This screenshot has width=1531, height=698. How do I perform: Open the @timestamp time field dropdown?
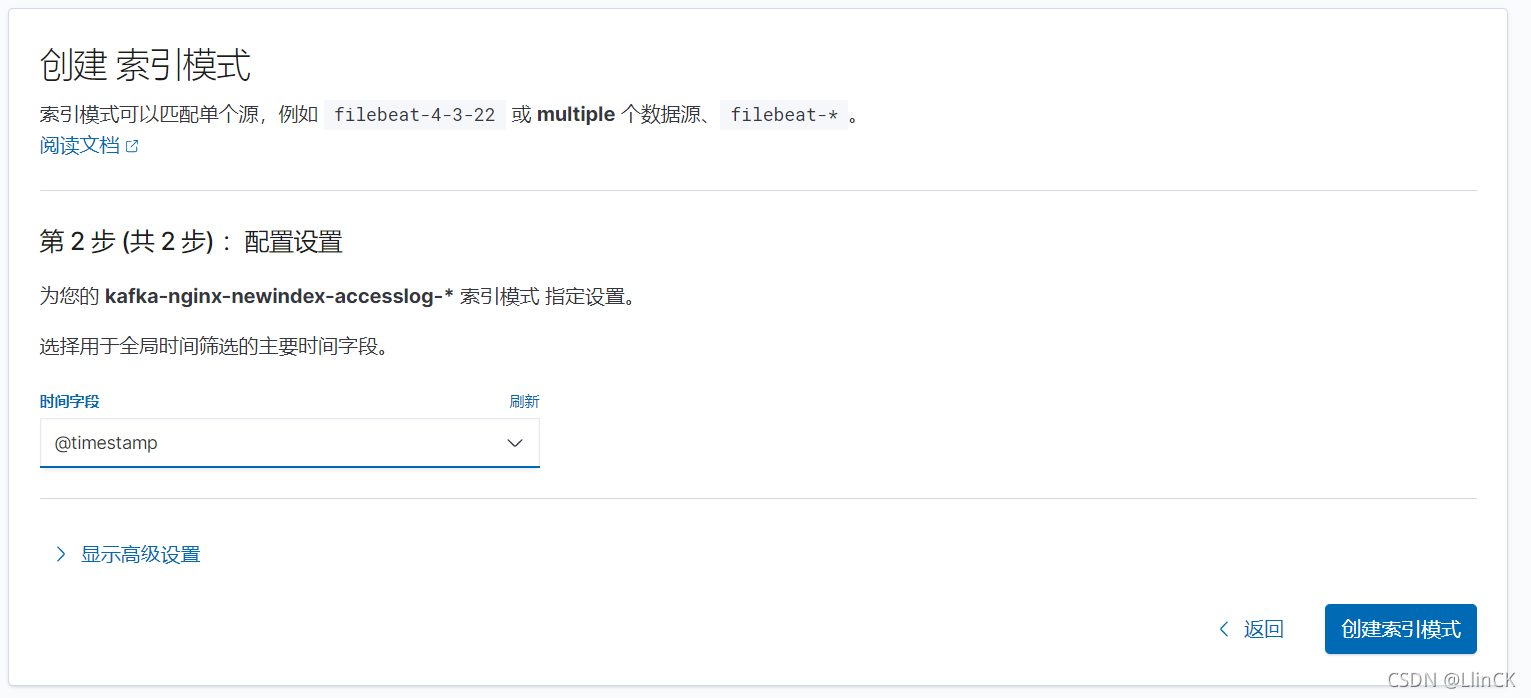(290, 443)
